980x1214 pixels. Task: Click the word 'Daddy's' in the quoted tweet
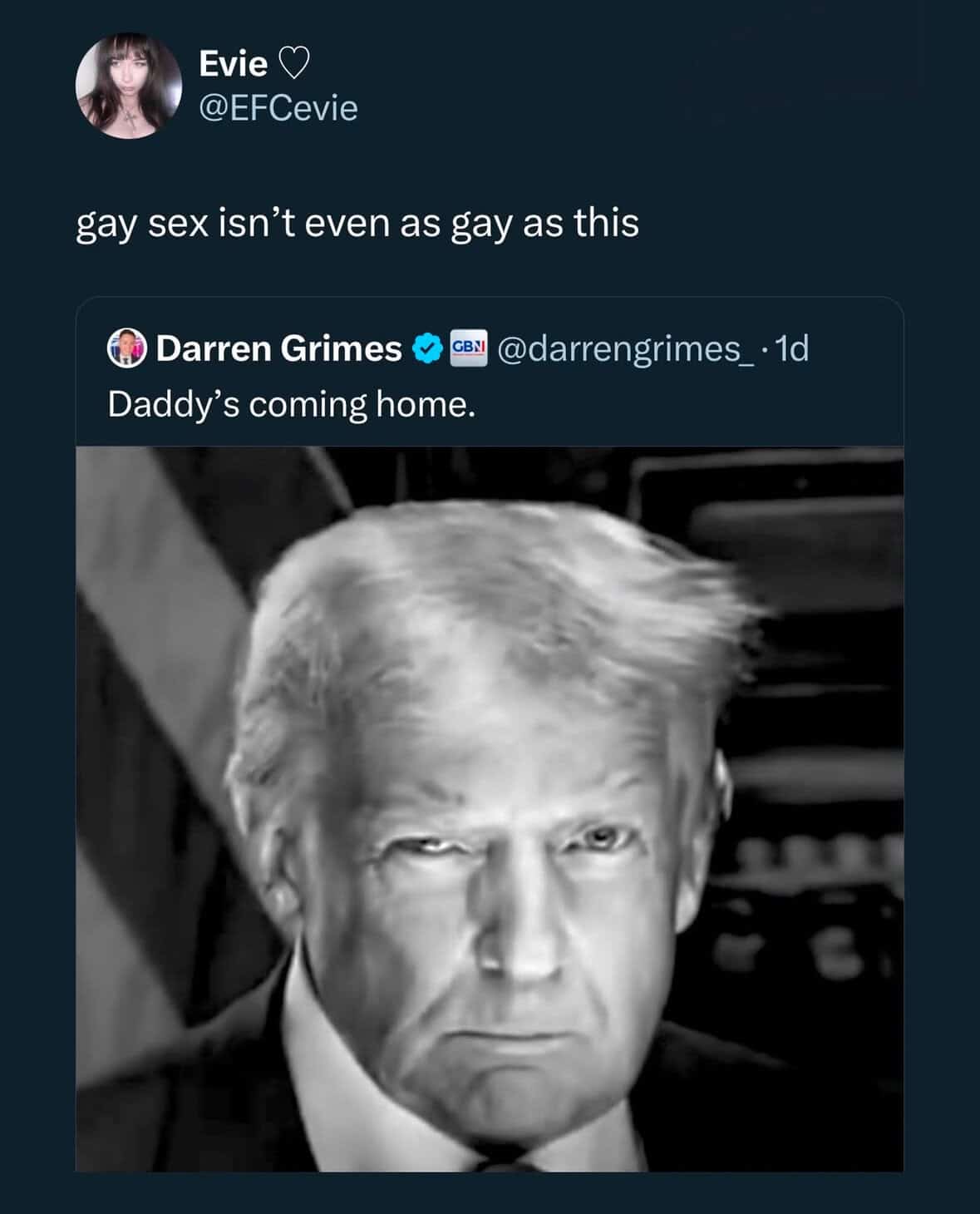(174, 405)
